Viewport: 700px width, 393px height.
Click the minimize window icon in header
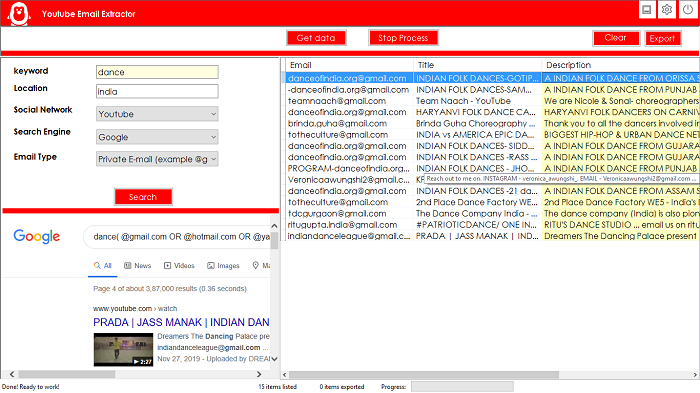point(646,9)
